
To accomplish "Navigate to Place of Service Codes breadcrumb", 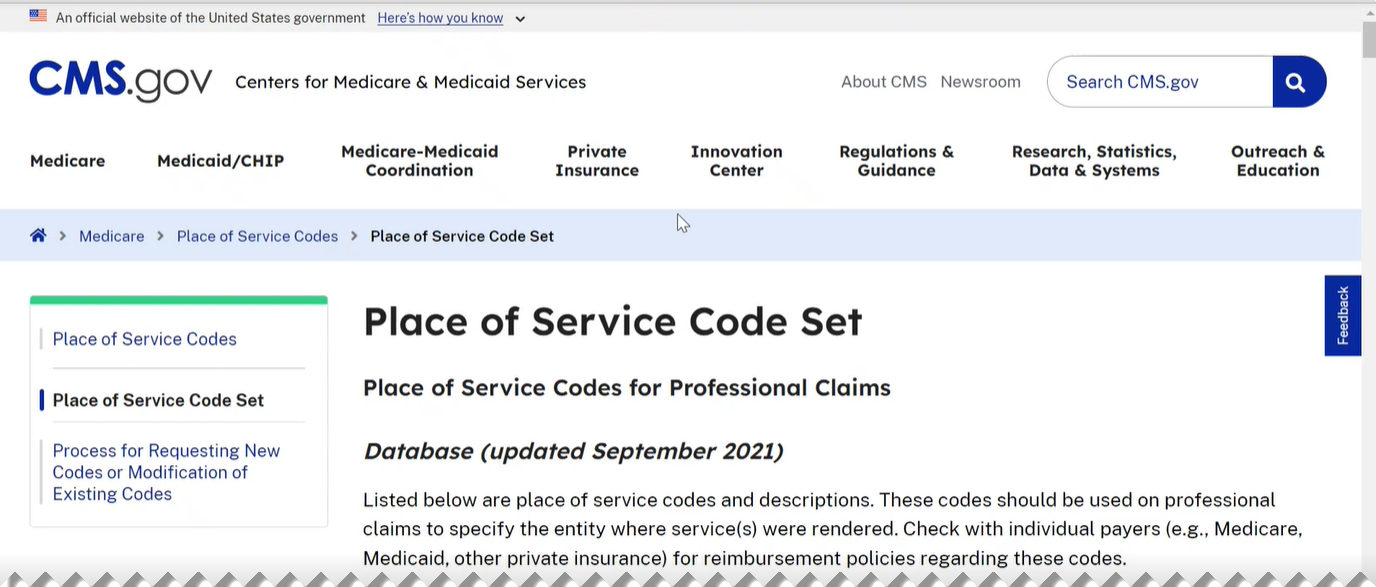I will click(x=257, y=235).
